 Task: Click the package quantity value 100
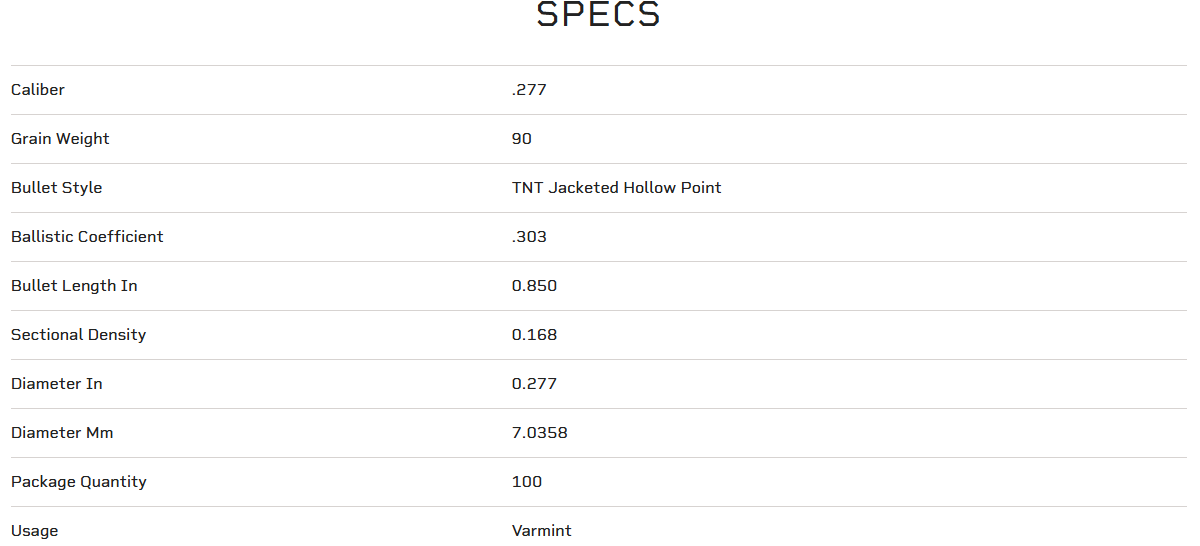527,482
